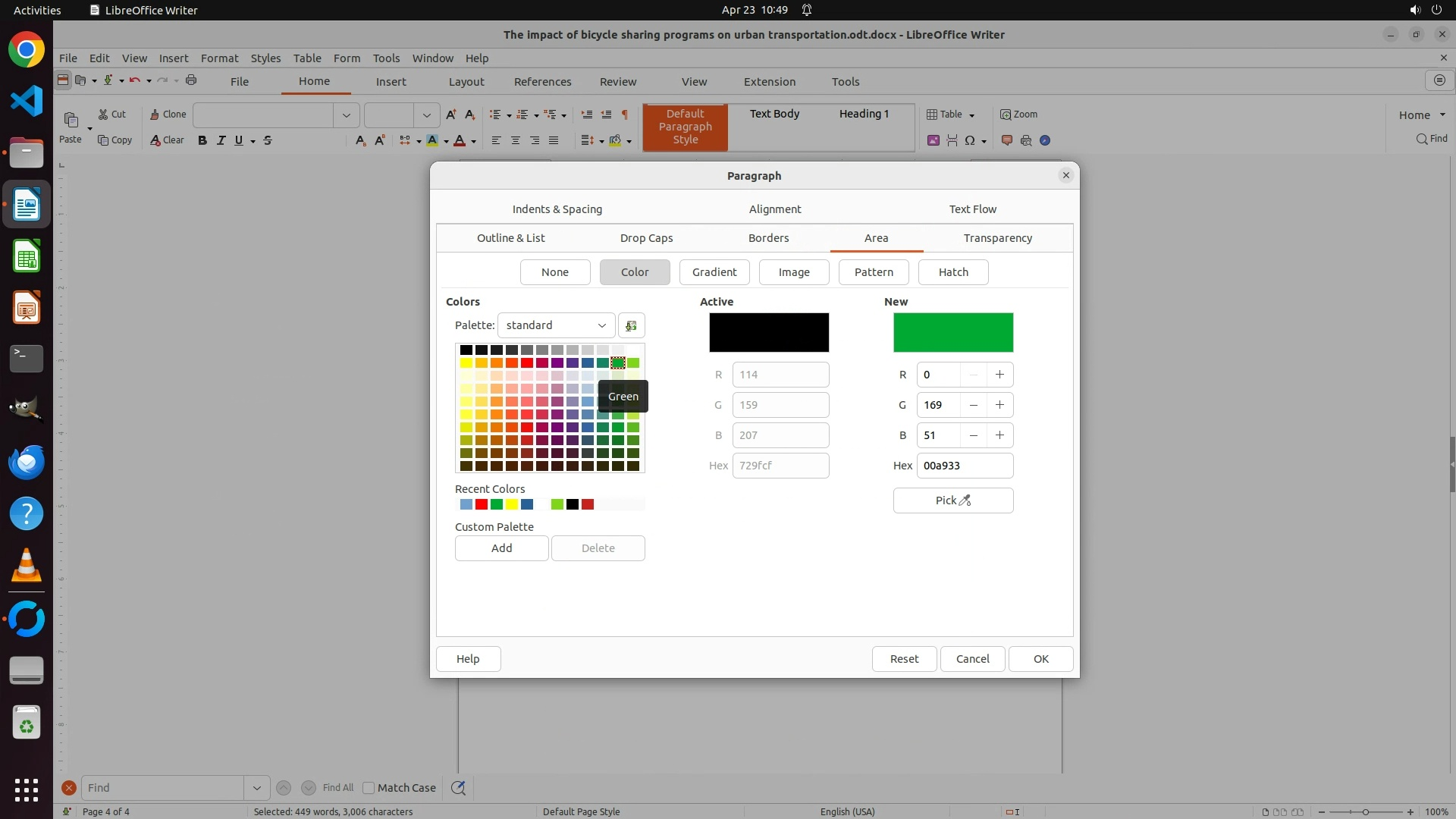Click the Print icon in toolbar
This screenshot has height=819, width=1456.
(x=191, y=80)
